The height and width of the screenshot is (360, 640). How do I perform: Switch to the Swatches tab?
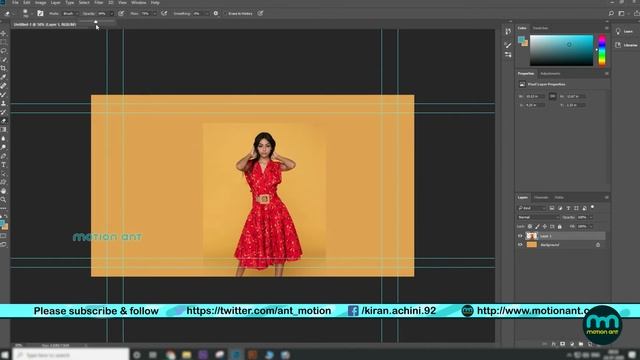point(540,28)
